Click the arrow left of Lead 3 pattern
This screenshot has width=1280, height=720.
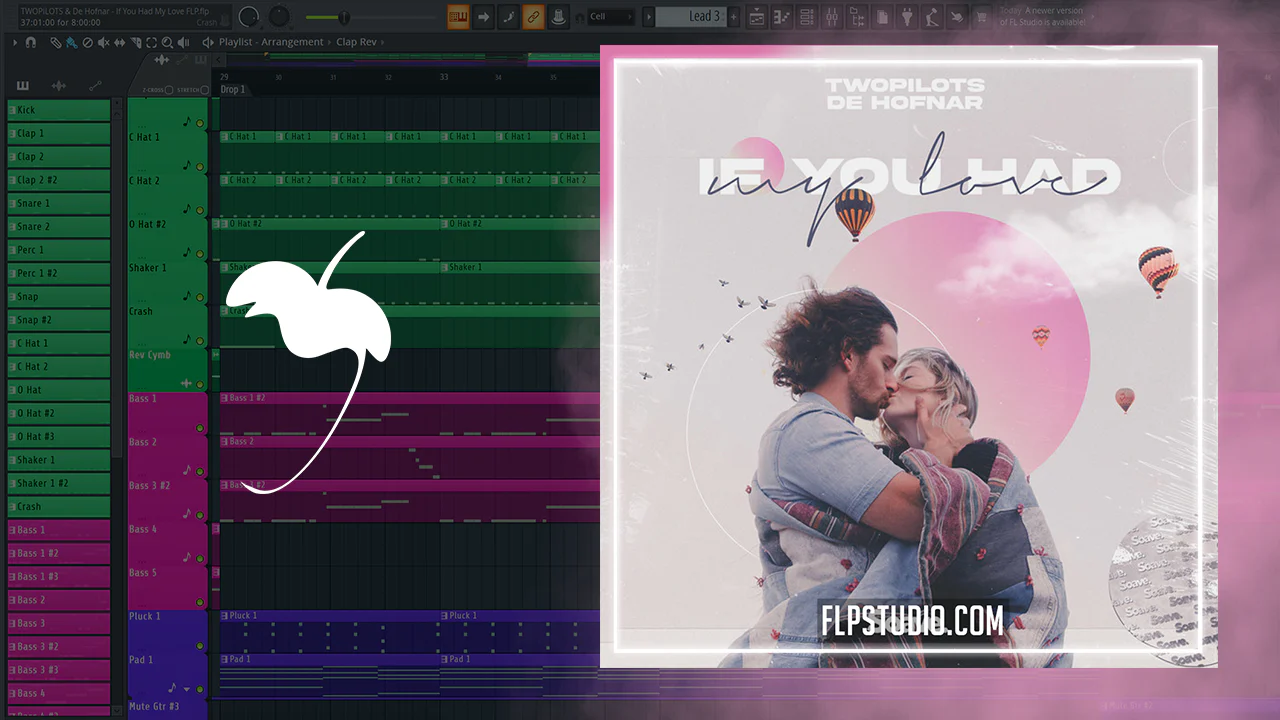point(649,17)
